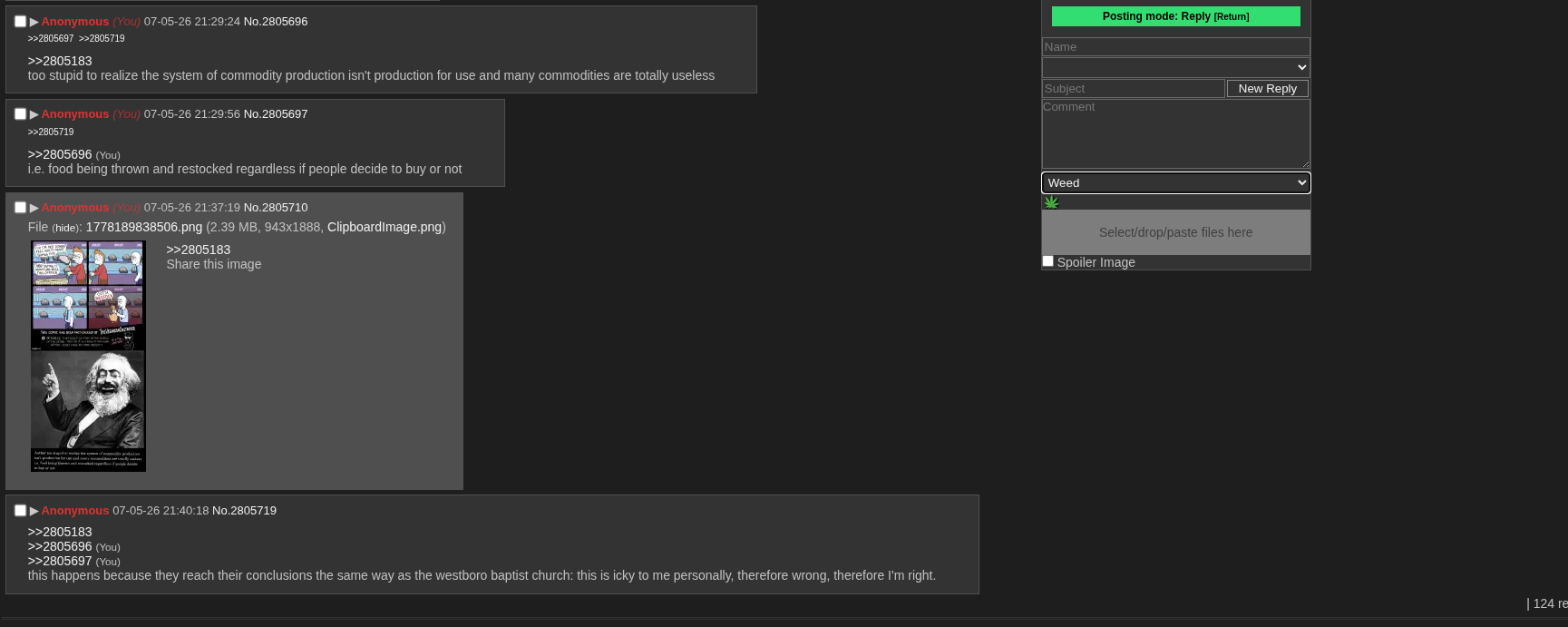Open the Weed flag dropdown
This screenshot has width=1568, height=627.
[x=1175, y=182]
